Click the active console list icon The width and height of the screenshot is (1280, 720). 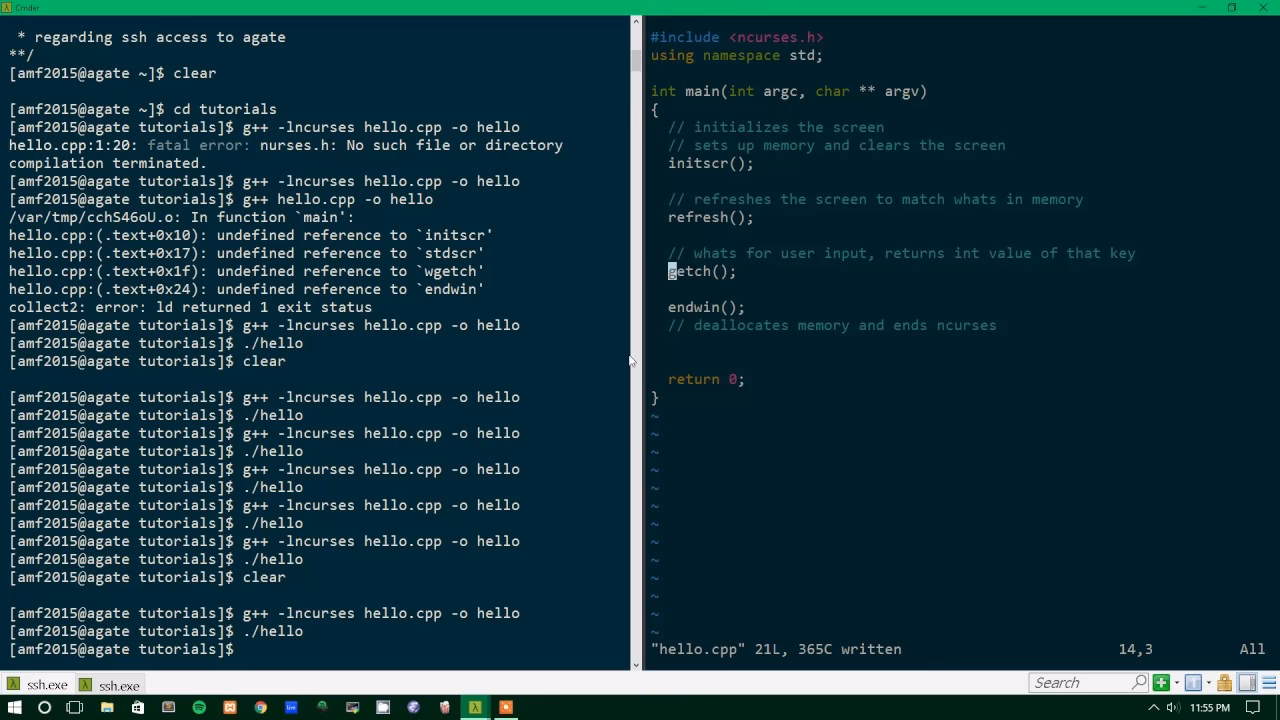[x=1192, y=683]
